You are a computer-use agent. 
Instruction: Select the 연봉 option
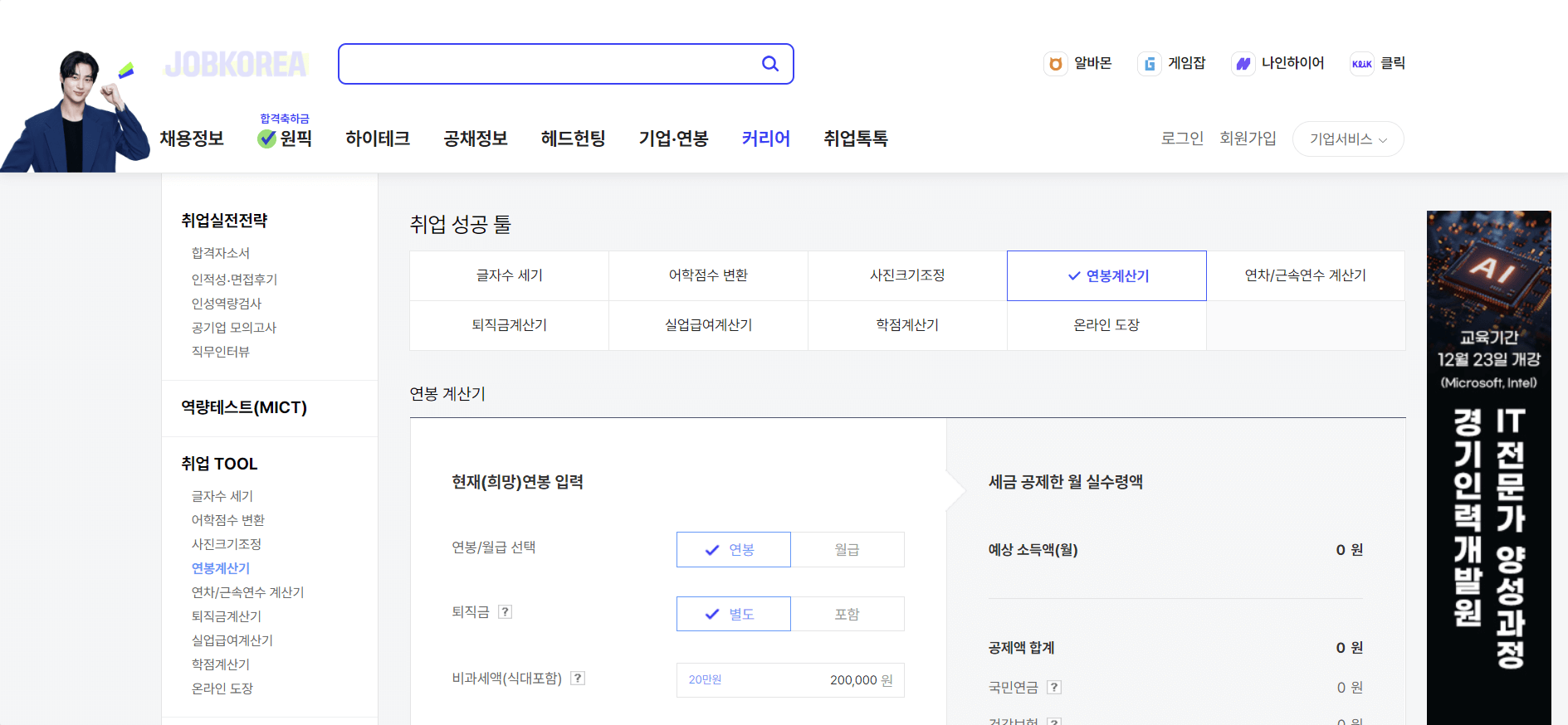734,549
